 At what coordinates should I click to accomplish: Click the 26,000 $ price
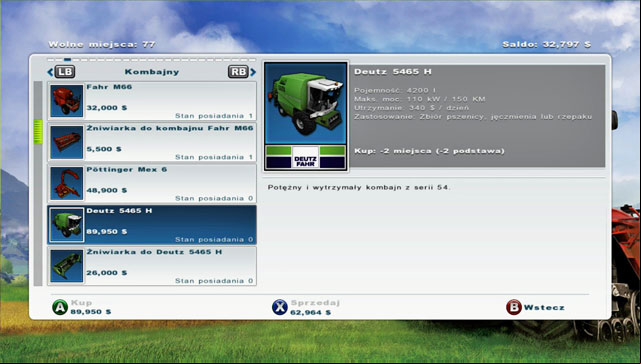(x=107, y=273)
